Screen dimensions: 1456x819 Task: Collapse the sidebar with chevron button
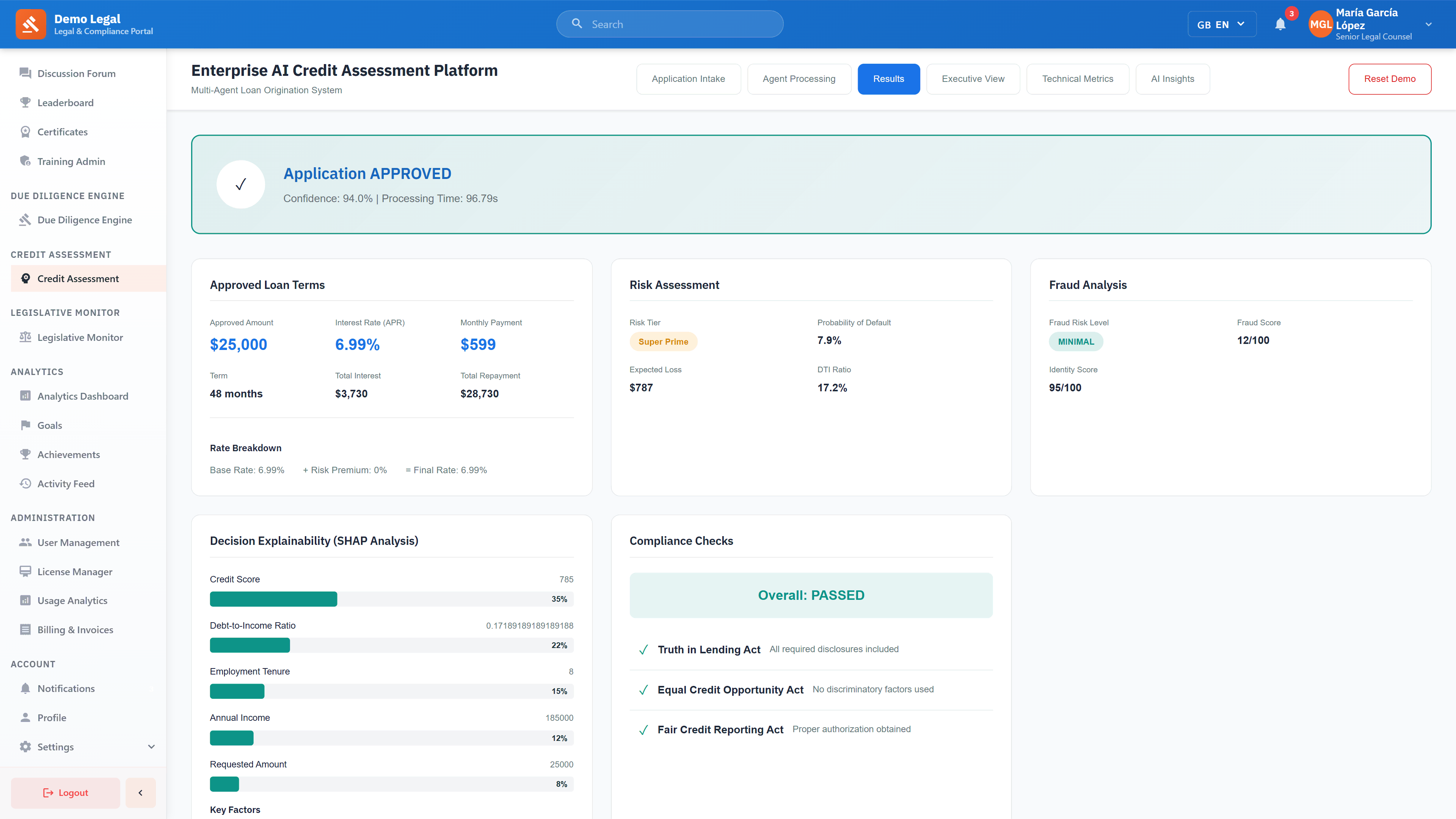tap(140, 792)
